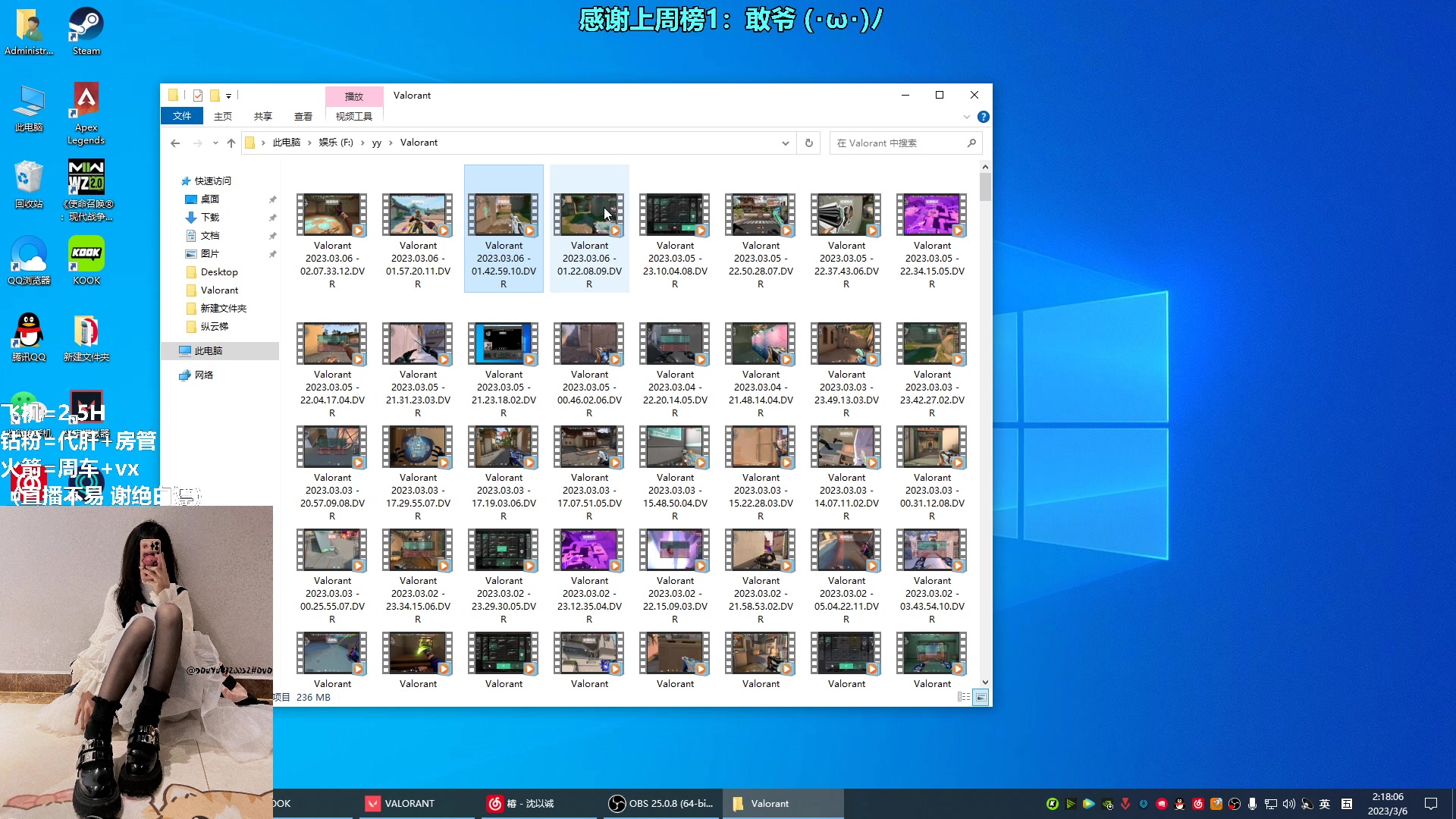Switch to the 主页 ribbon tab
This screenshot has height=819, width=1456.
click(223, 116)
